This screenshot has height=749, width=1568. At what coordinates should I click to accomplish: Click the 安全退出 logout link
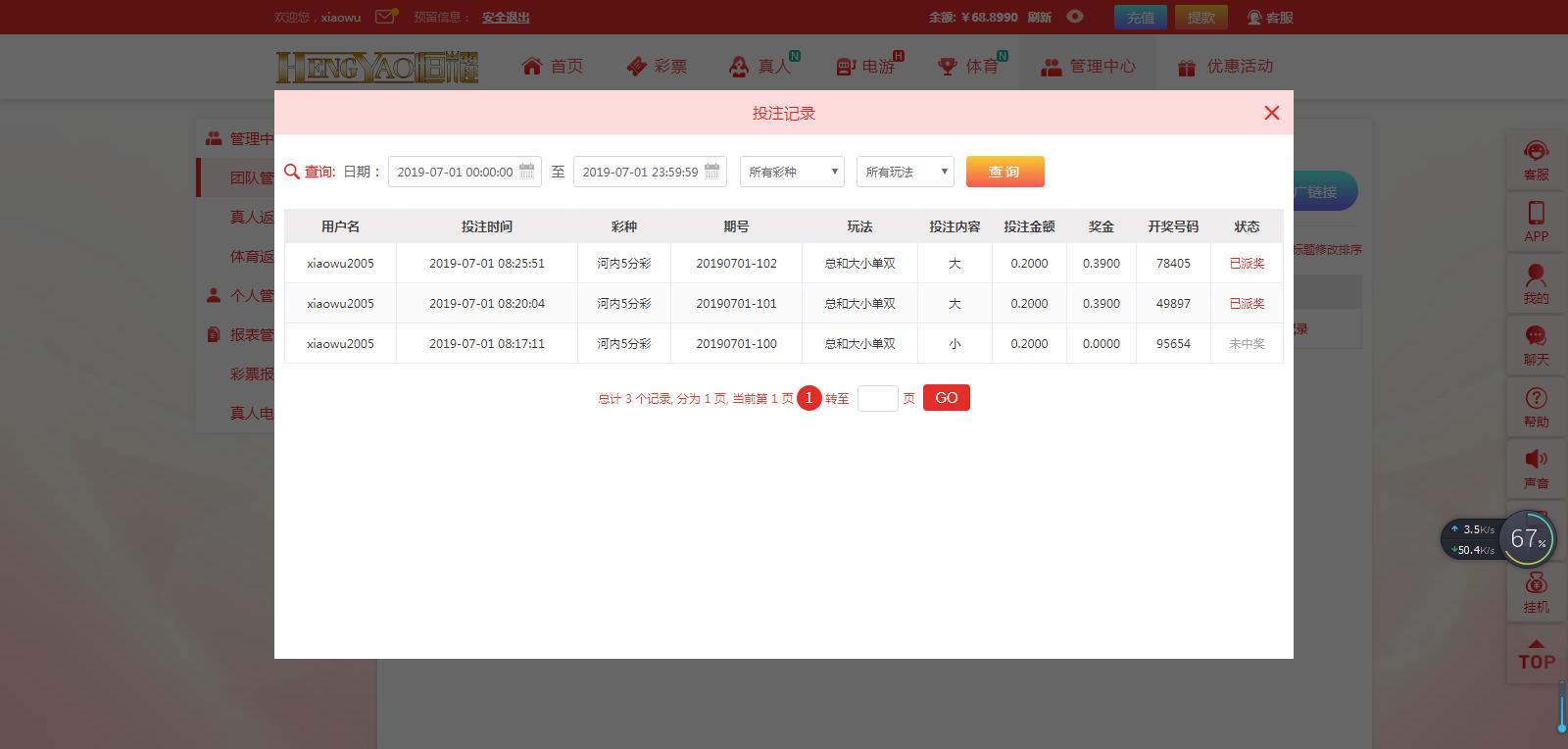(x=506, y=18)
